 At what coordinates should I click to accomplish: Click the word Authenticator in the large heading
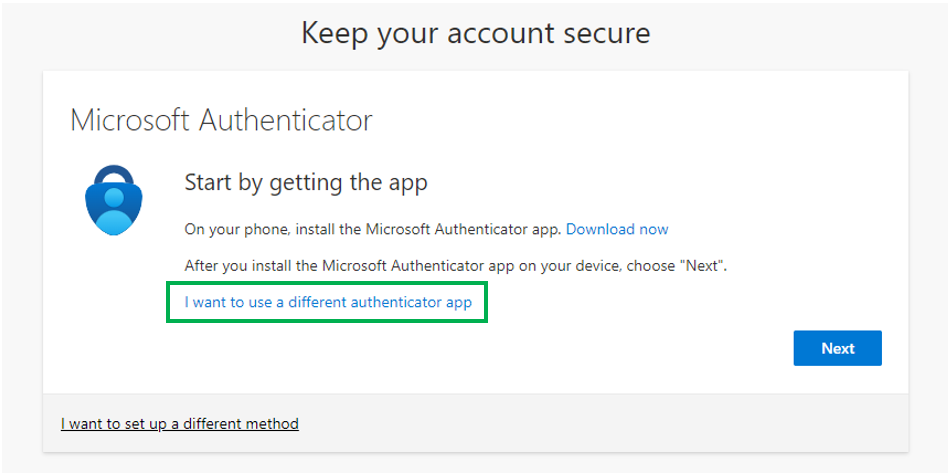coord(285,120)
